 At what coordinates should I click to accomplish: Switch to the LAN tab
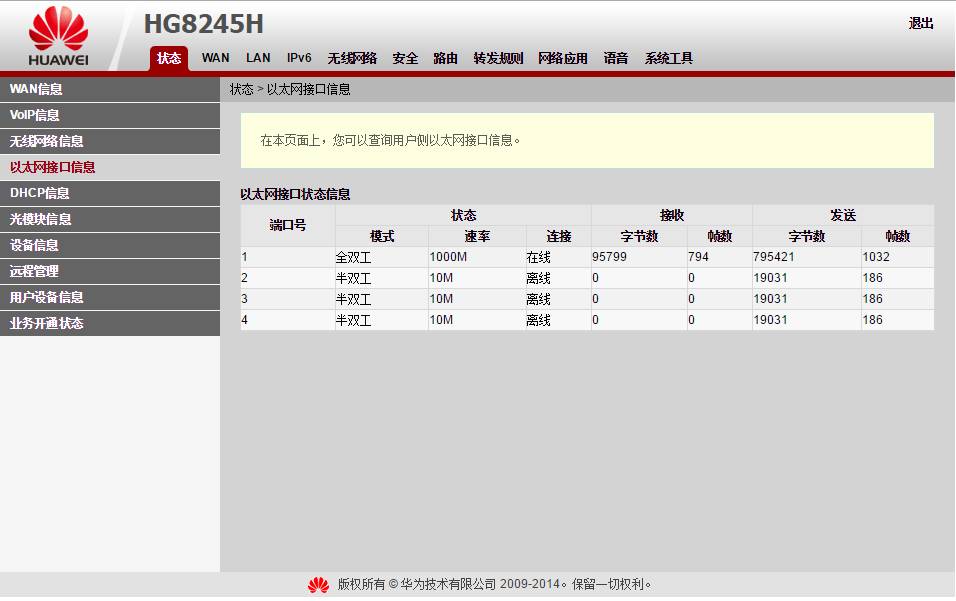[x=257, y=58]
